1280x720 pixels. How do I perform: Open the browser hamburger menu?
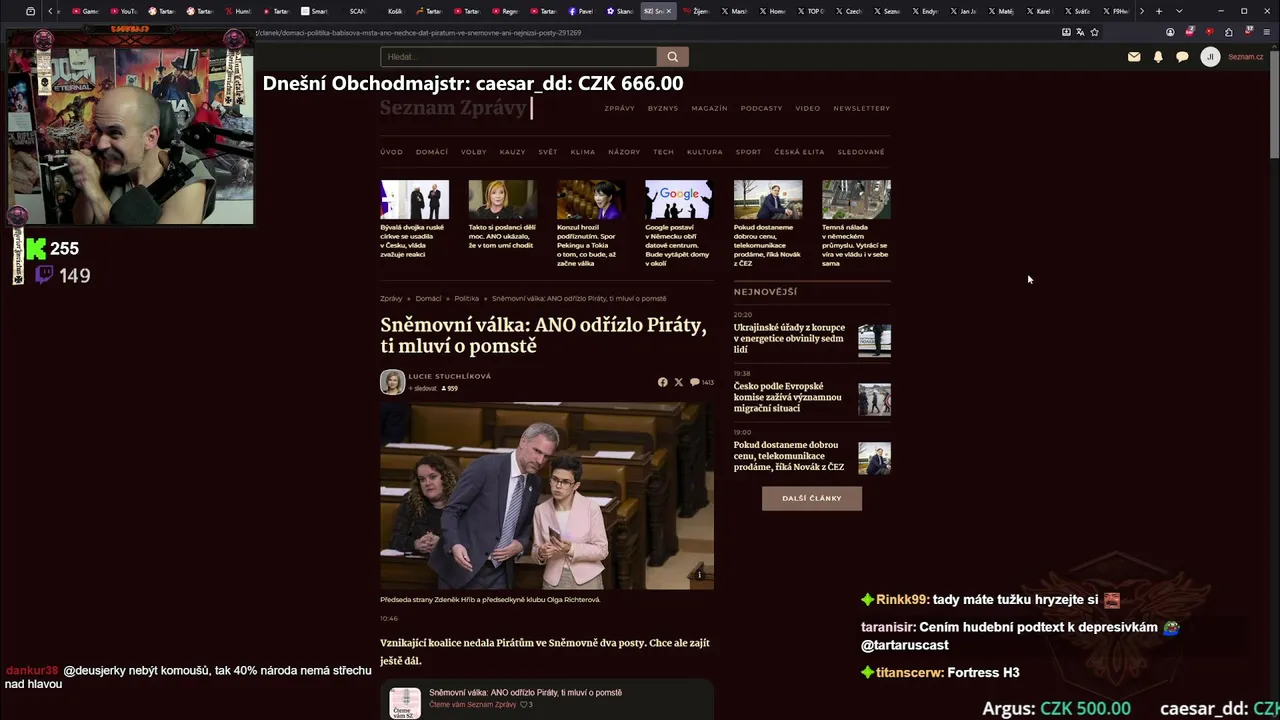coord(1266,32)
